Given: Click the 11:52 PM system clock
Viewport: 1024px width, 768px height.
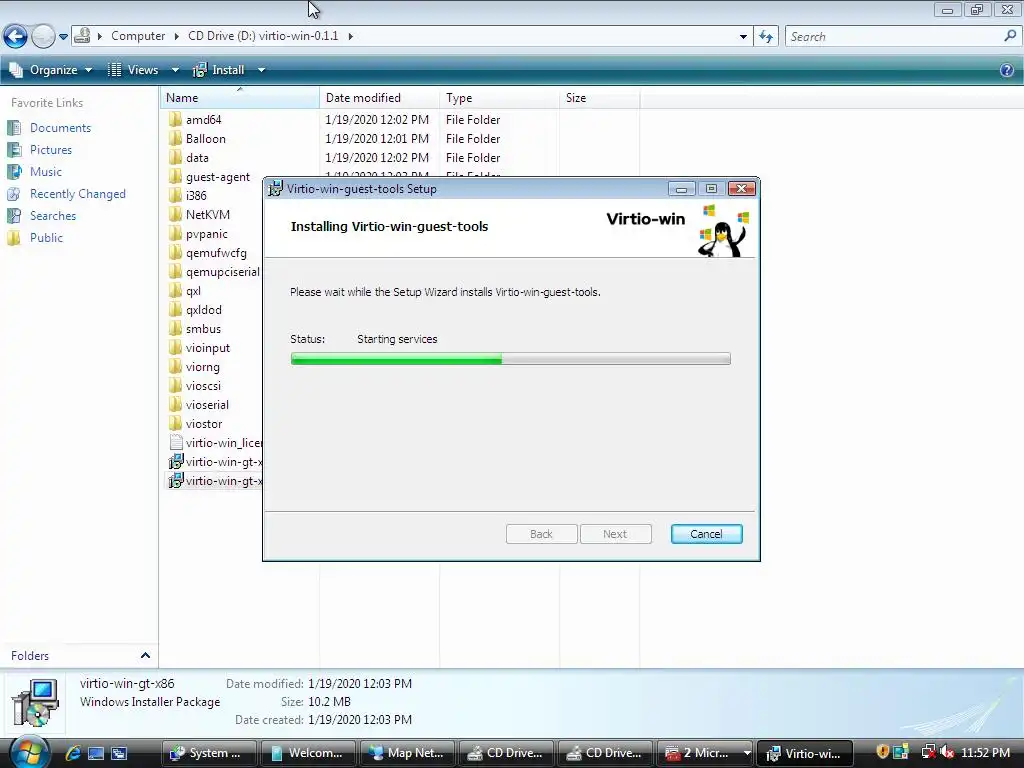Looking at the screenshot, I should click(x=986, y=752).
